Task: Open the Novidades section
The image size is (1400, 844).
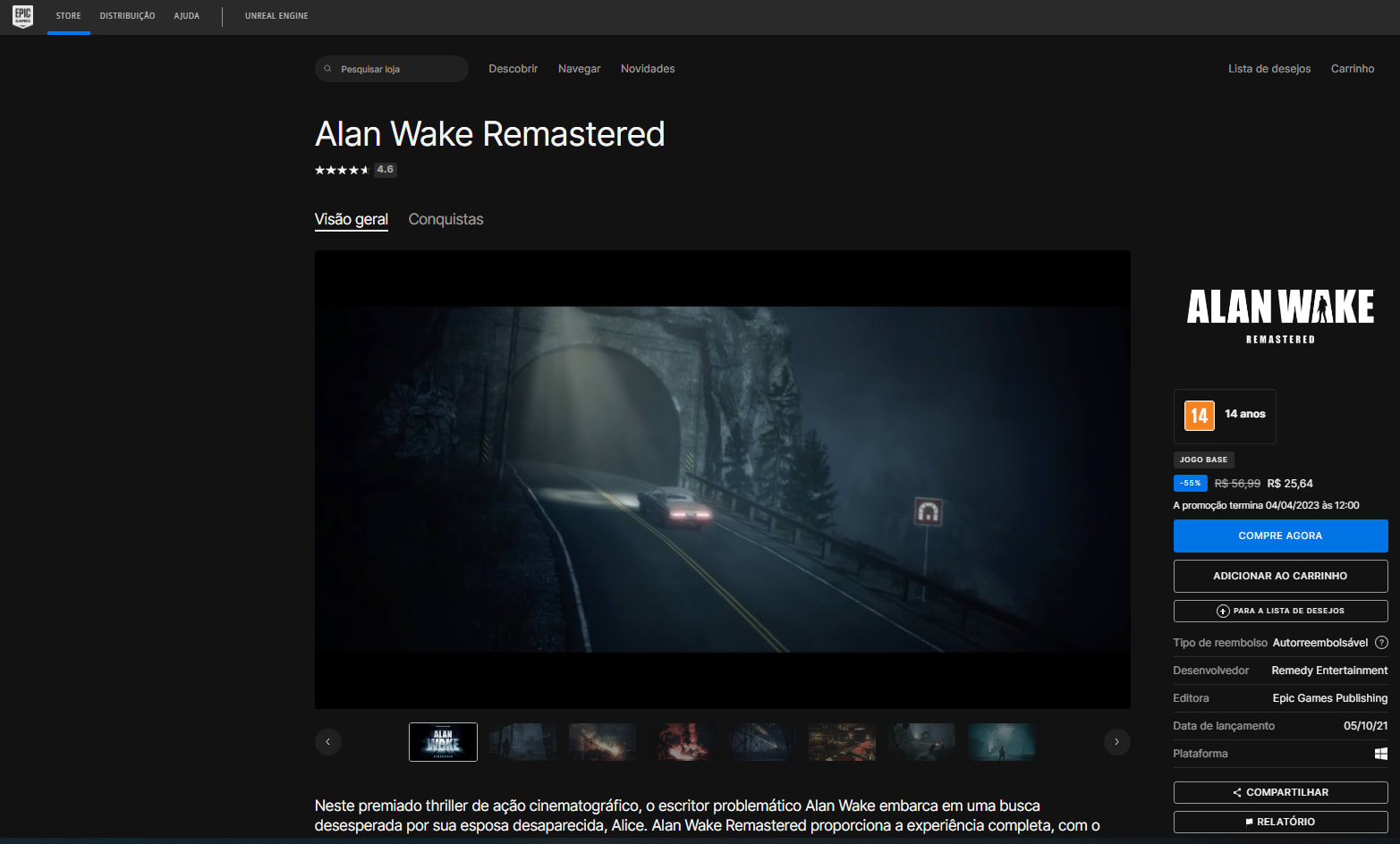Action: click(648, 69)
